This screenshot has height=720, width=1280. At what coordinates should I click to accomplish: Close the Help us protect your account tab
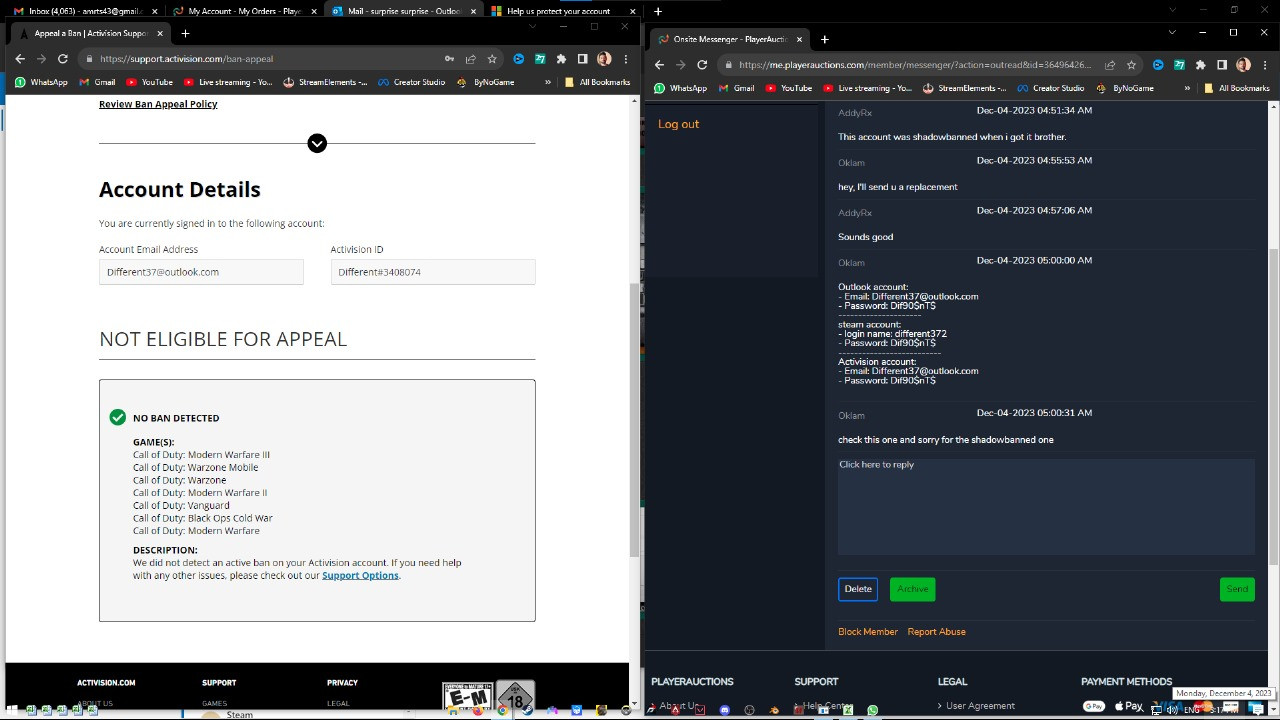tap(633, 11)
